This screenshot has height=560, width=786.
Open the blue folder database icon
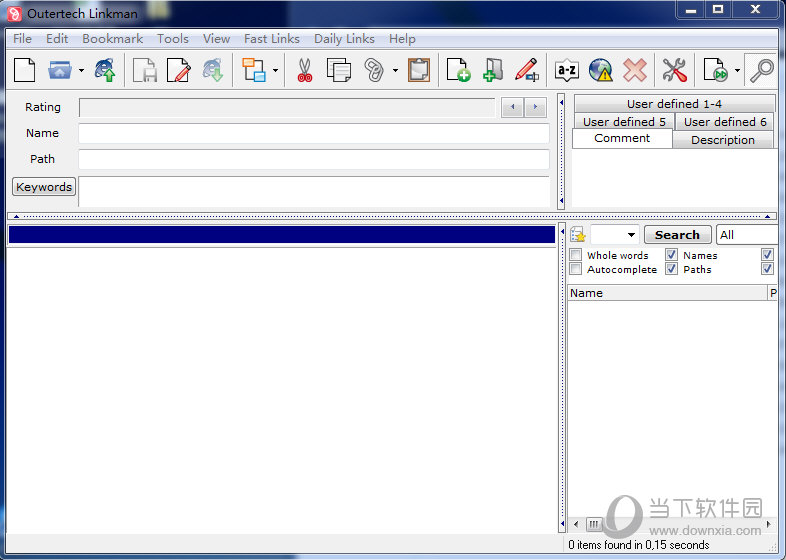pyautogui.click(x=60, y=70)
